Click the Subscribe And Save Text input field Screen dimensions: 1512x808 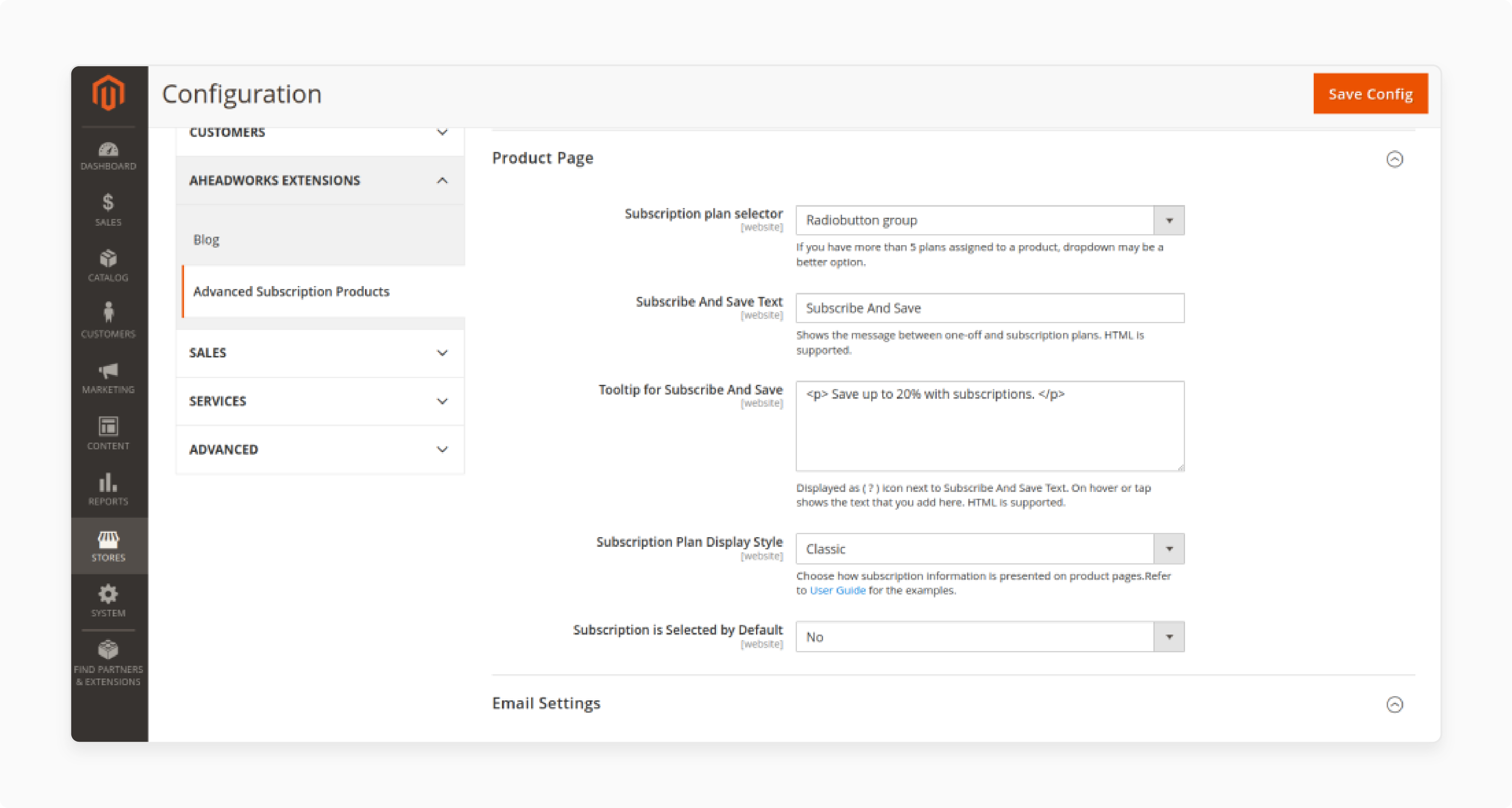point(989,308)
